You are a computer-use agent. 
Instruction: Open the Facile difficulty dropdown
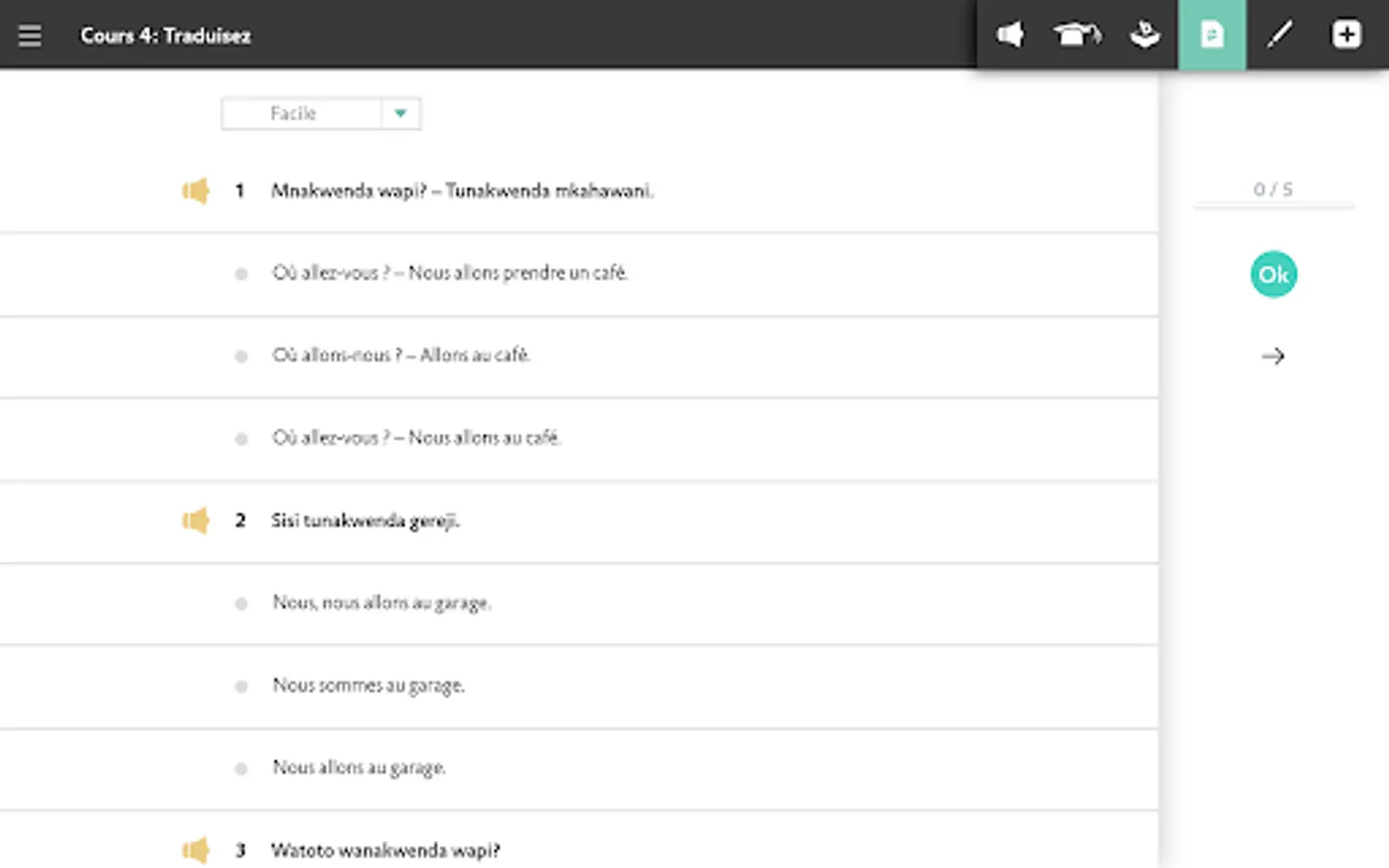tap(301, 114)
